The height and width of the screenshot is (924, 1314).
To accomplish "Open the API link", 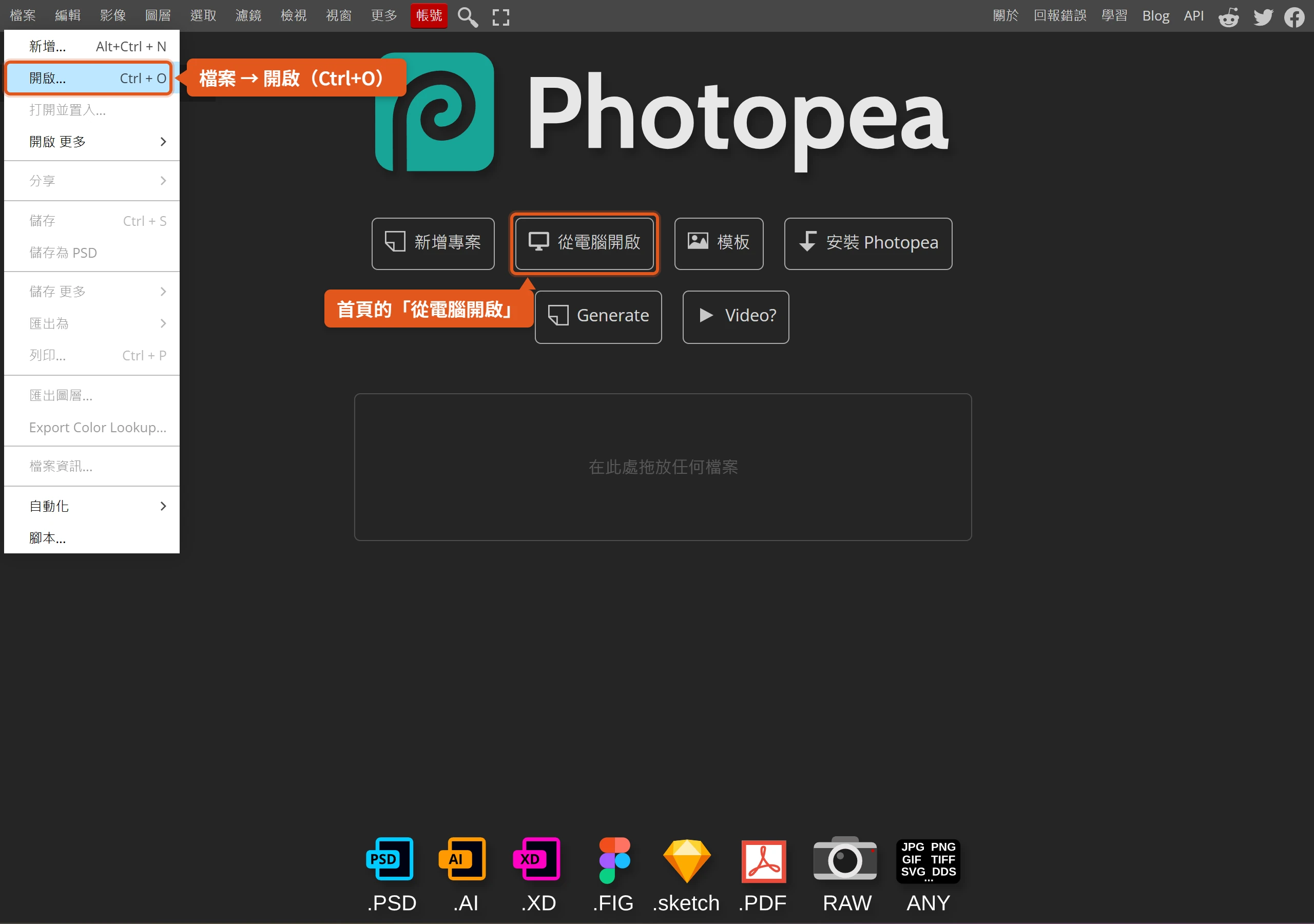I will point(1194,15).
